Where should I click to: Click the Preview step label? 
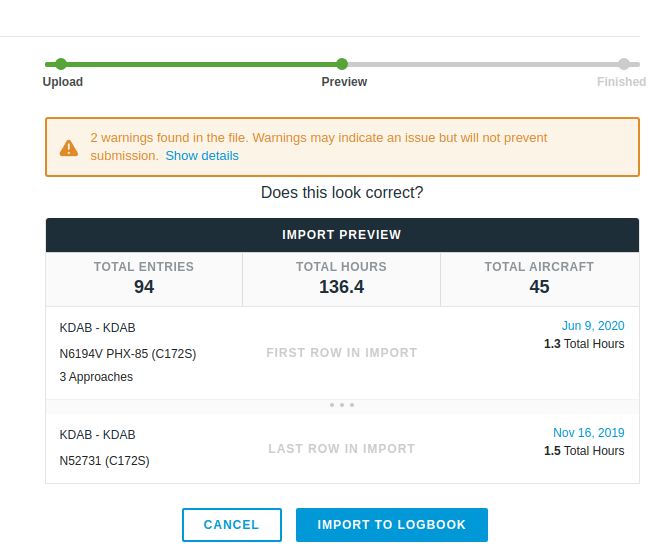tap(344, 82)
